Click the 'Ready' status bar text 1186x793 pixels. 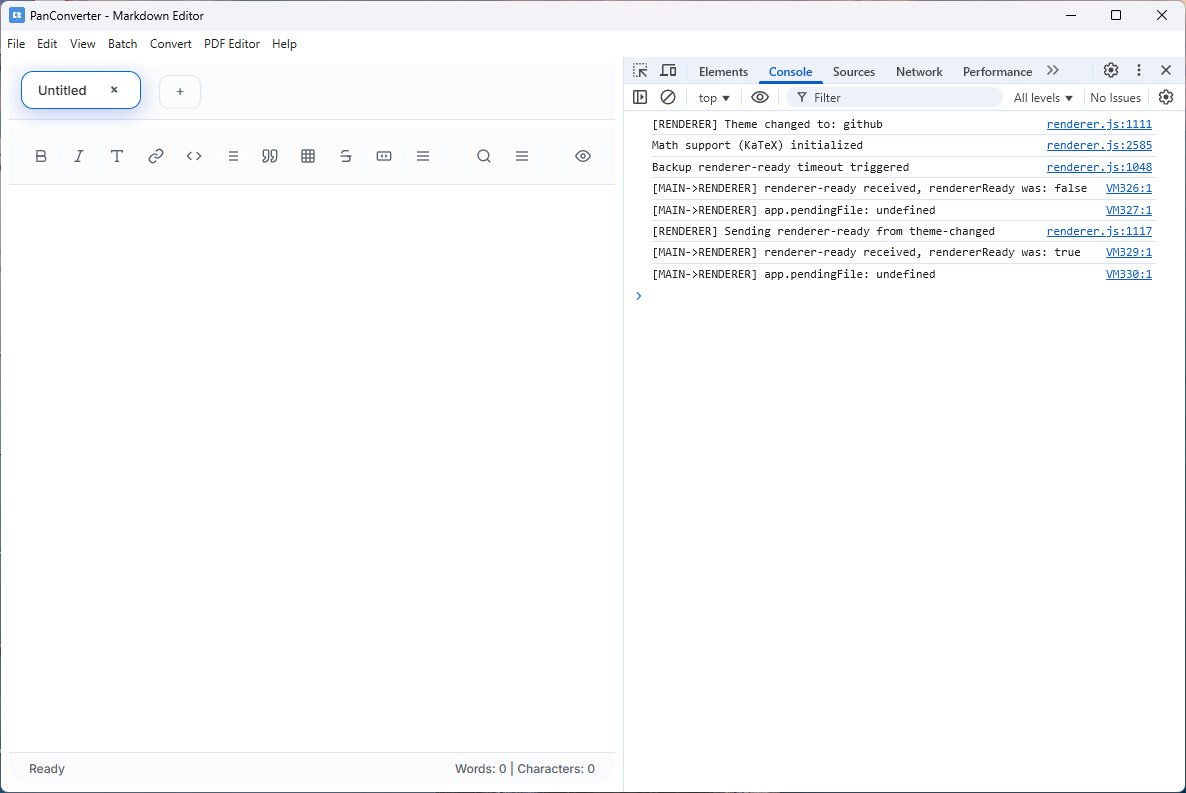coord(47,769)
